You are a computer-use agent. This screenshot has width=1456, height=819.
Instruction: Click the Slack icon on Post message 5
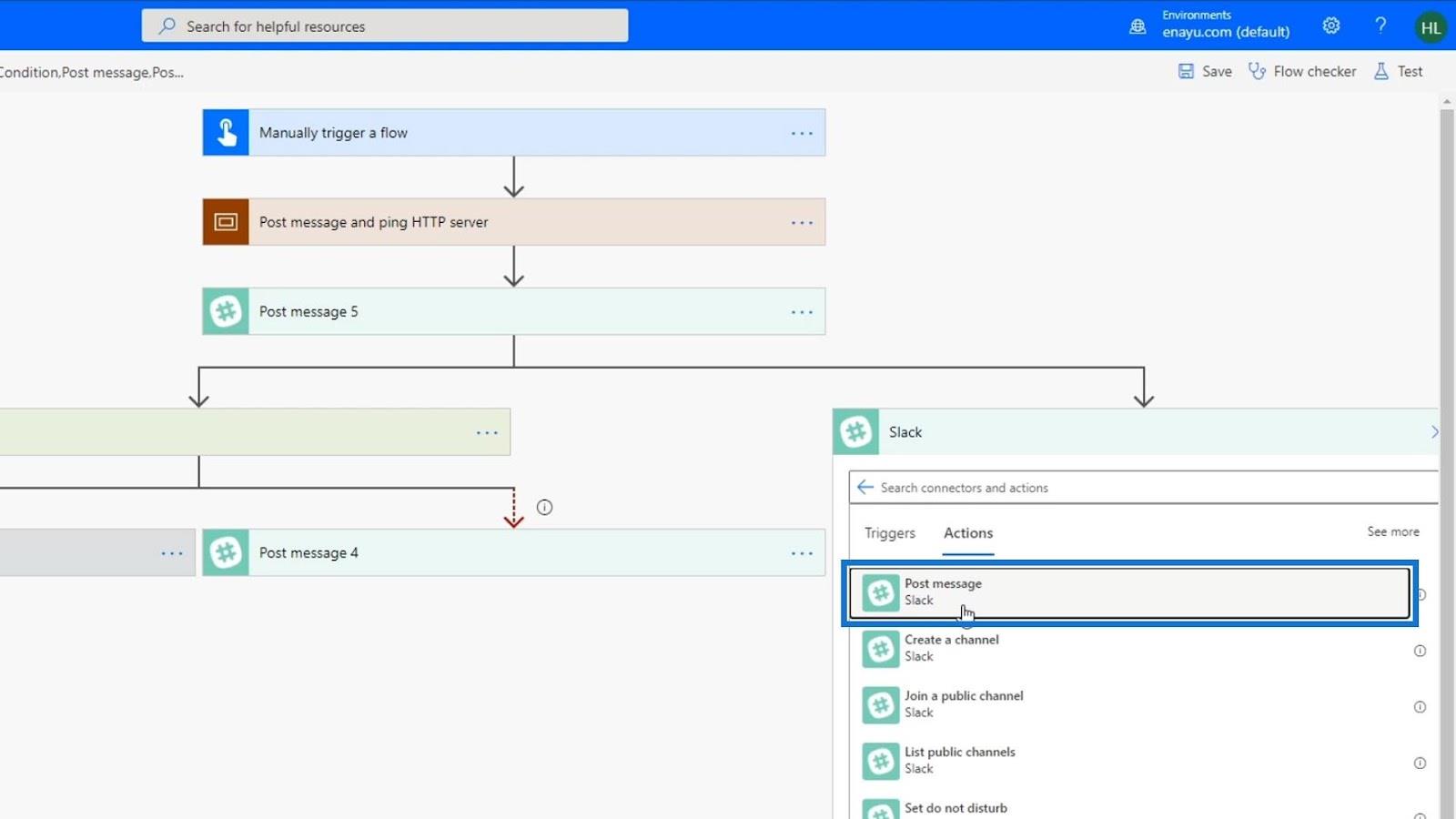(x=226, y=311)
